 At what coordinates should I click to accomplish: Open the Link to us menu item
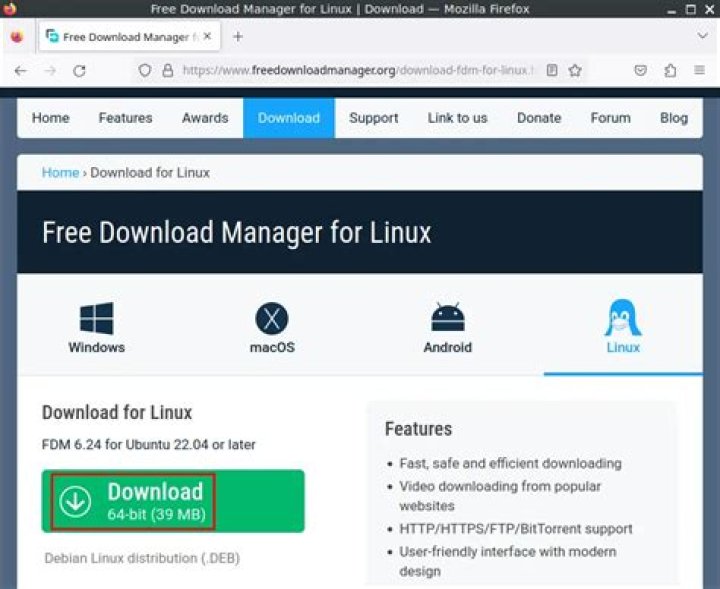[457, 118]
